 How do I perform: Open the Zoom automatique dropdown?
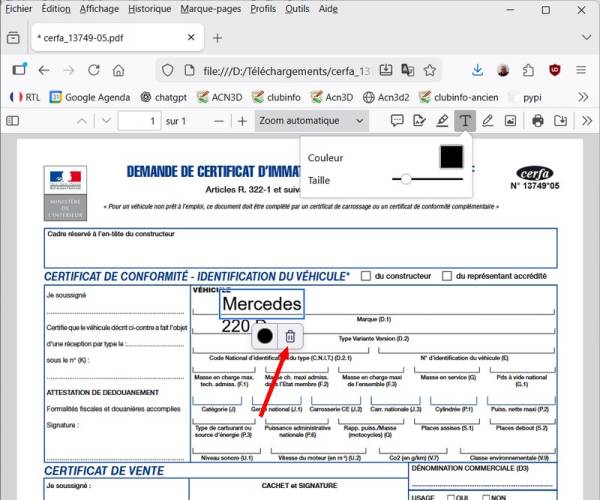(312, 121)
